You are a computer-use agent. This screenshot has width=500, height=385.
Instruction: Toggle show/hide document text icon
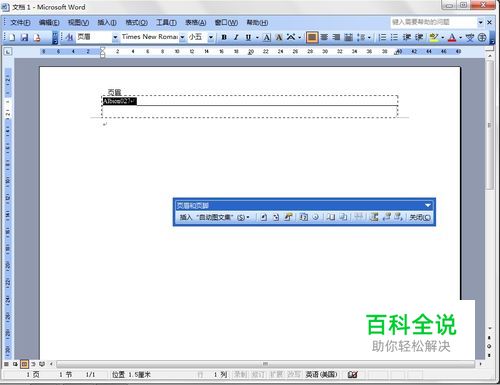(x=343, y=217)
